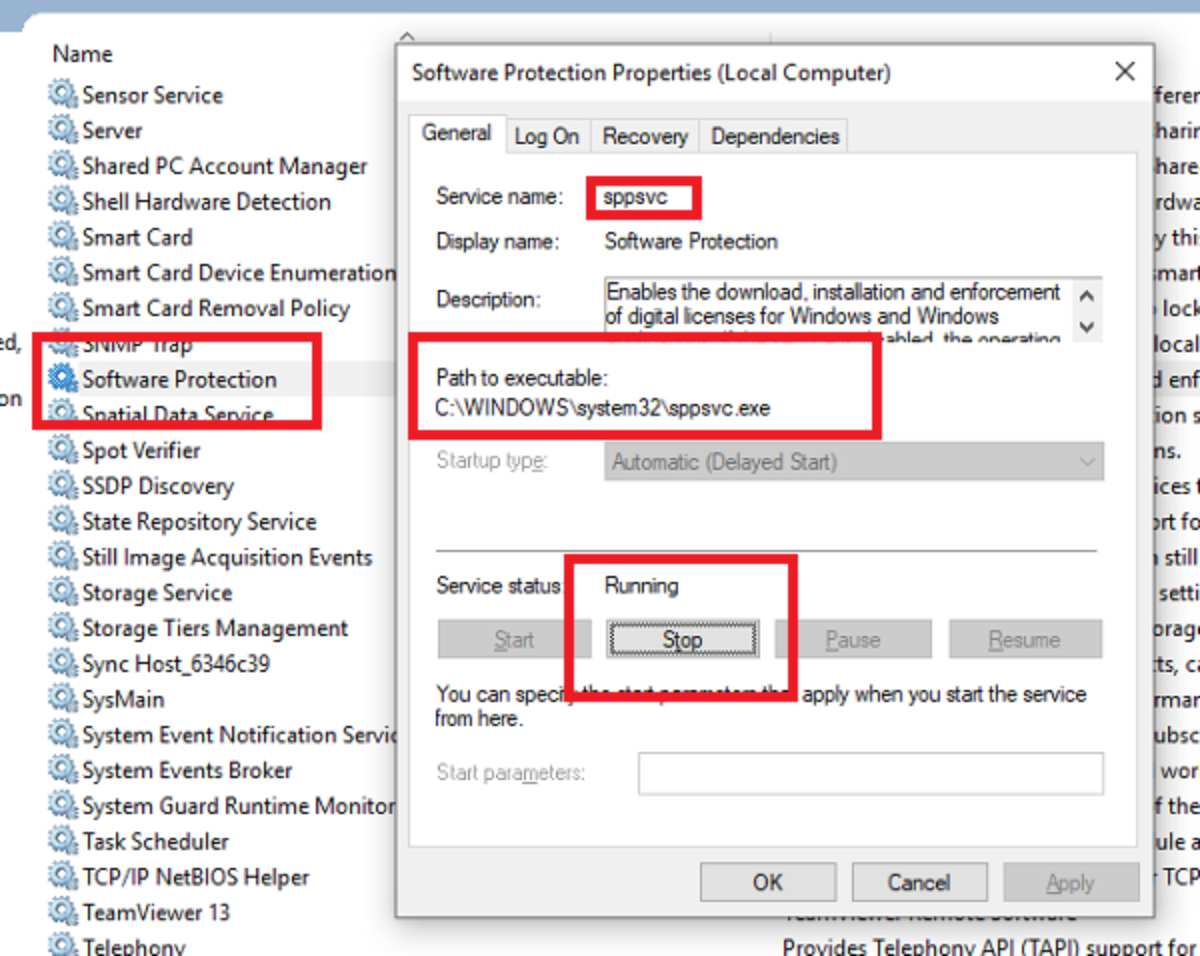Click the Start parameters text field

870,773
